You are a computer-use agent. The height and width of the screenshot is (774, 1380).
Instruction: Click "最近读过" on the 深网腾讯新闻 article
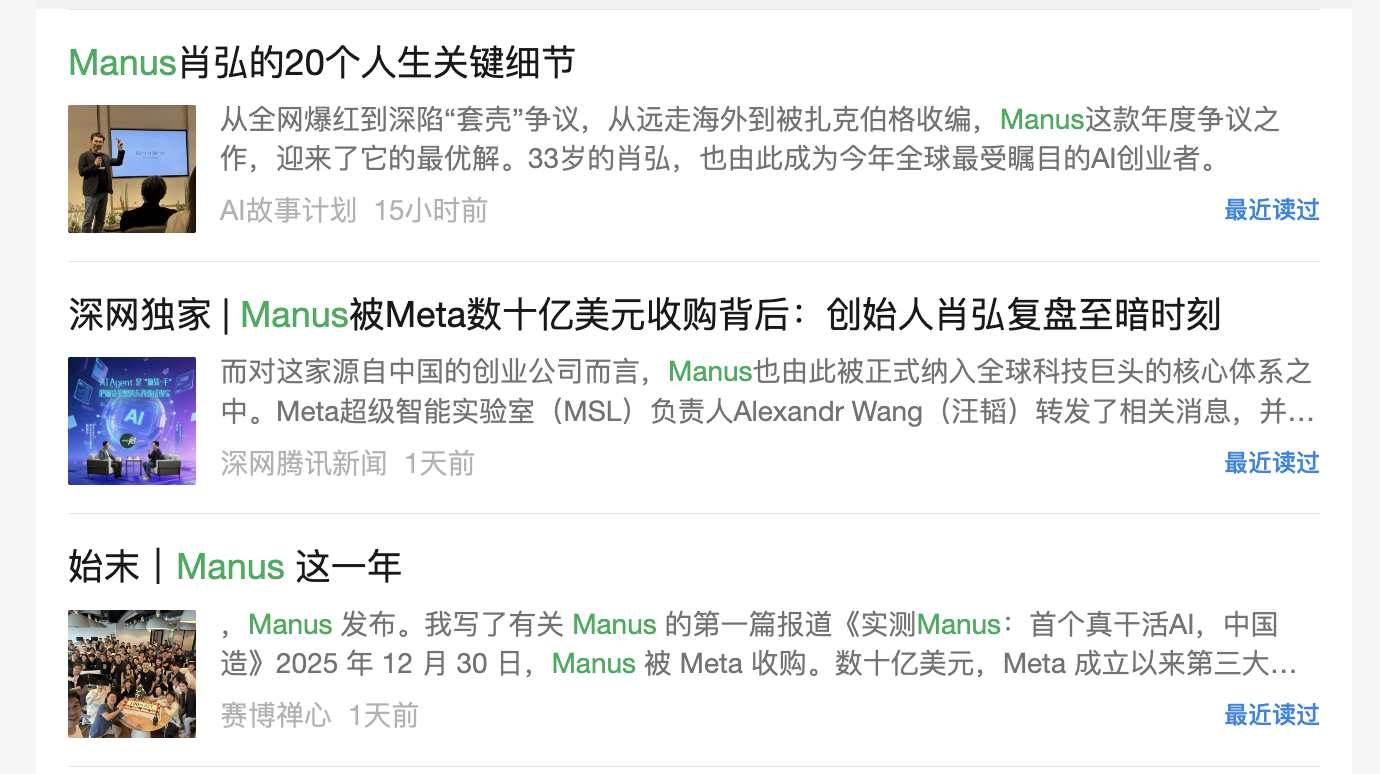(x=1272, y=463)
